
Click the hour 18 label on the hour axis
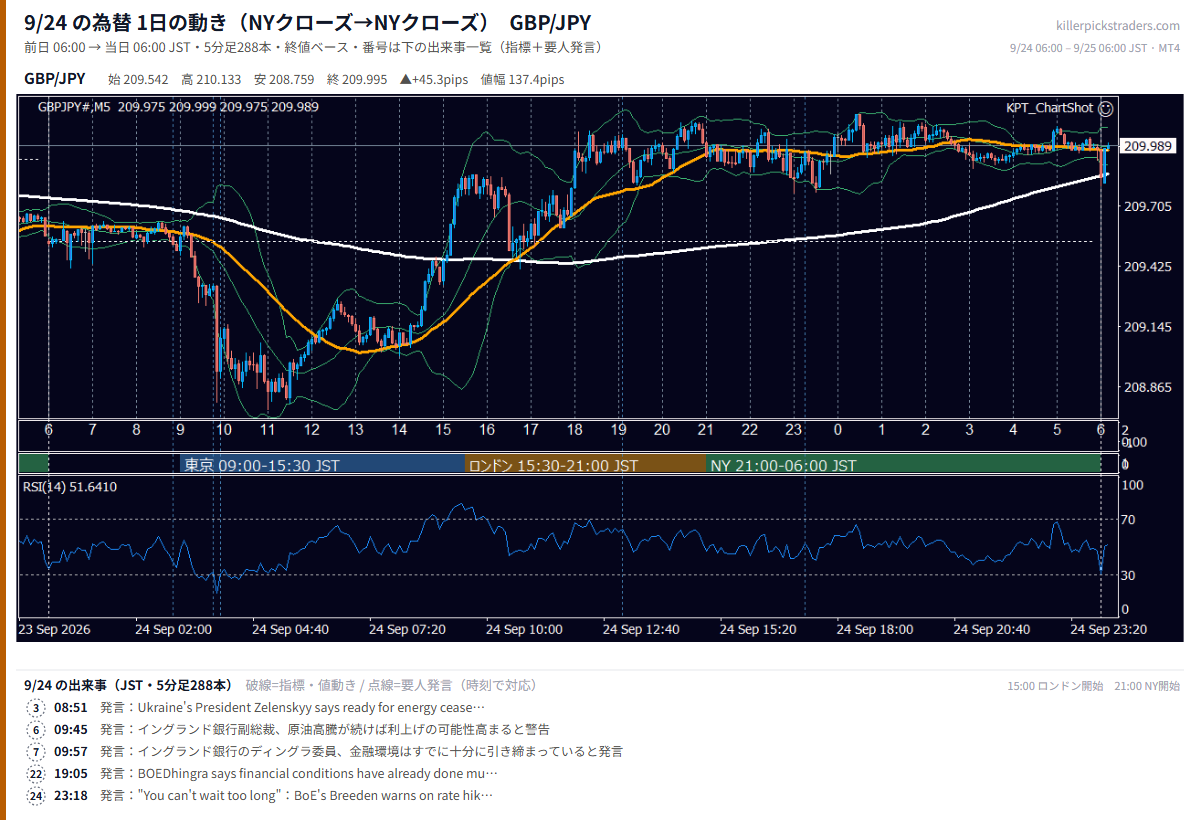click(574, 429)
